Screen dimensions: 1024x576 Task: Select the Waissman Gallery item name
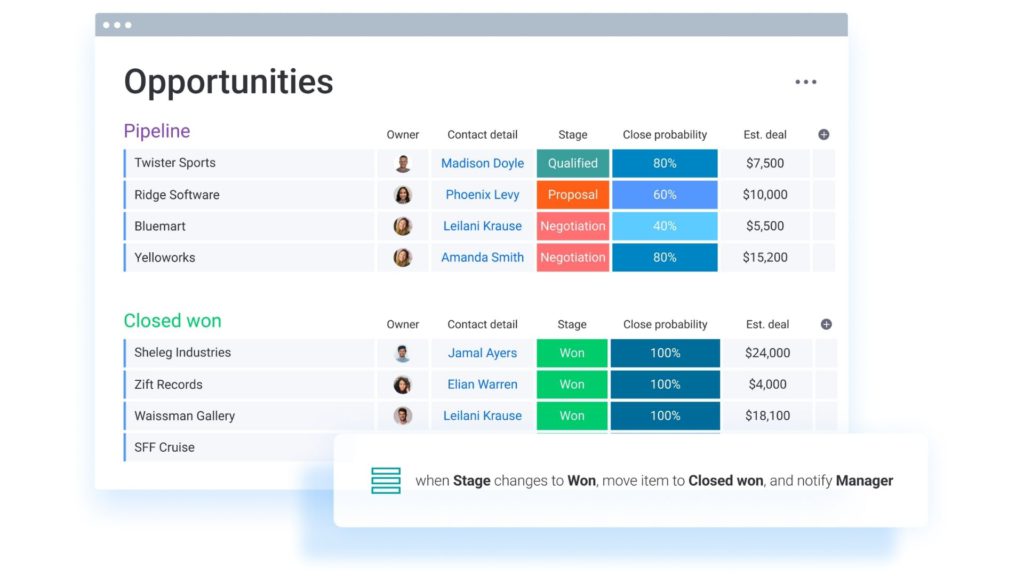pos(184,416)
